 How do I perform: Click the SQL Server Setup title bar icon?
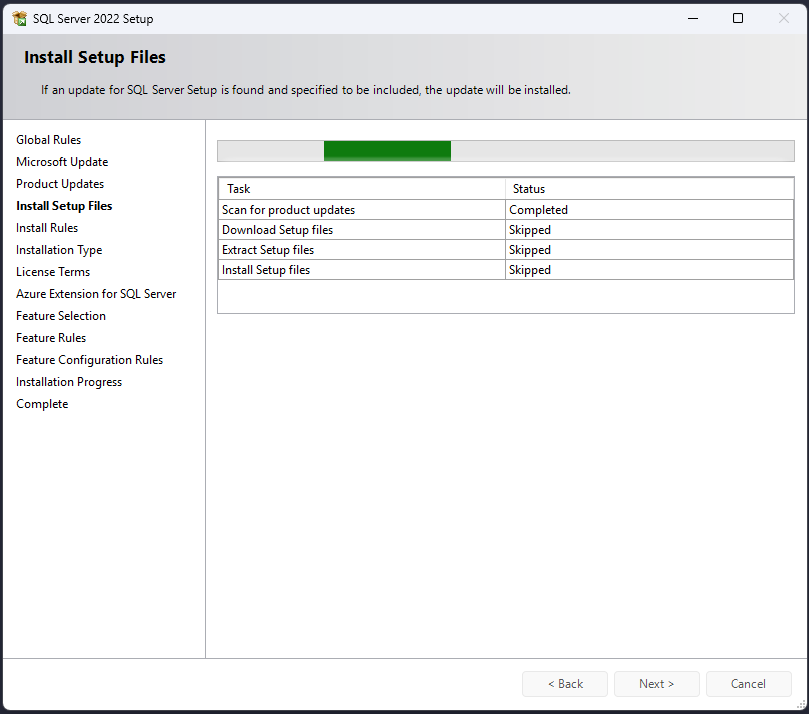pyautogui.click(x=19, y=18)
